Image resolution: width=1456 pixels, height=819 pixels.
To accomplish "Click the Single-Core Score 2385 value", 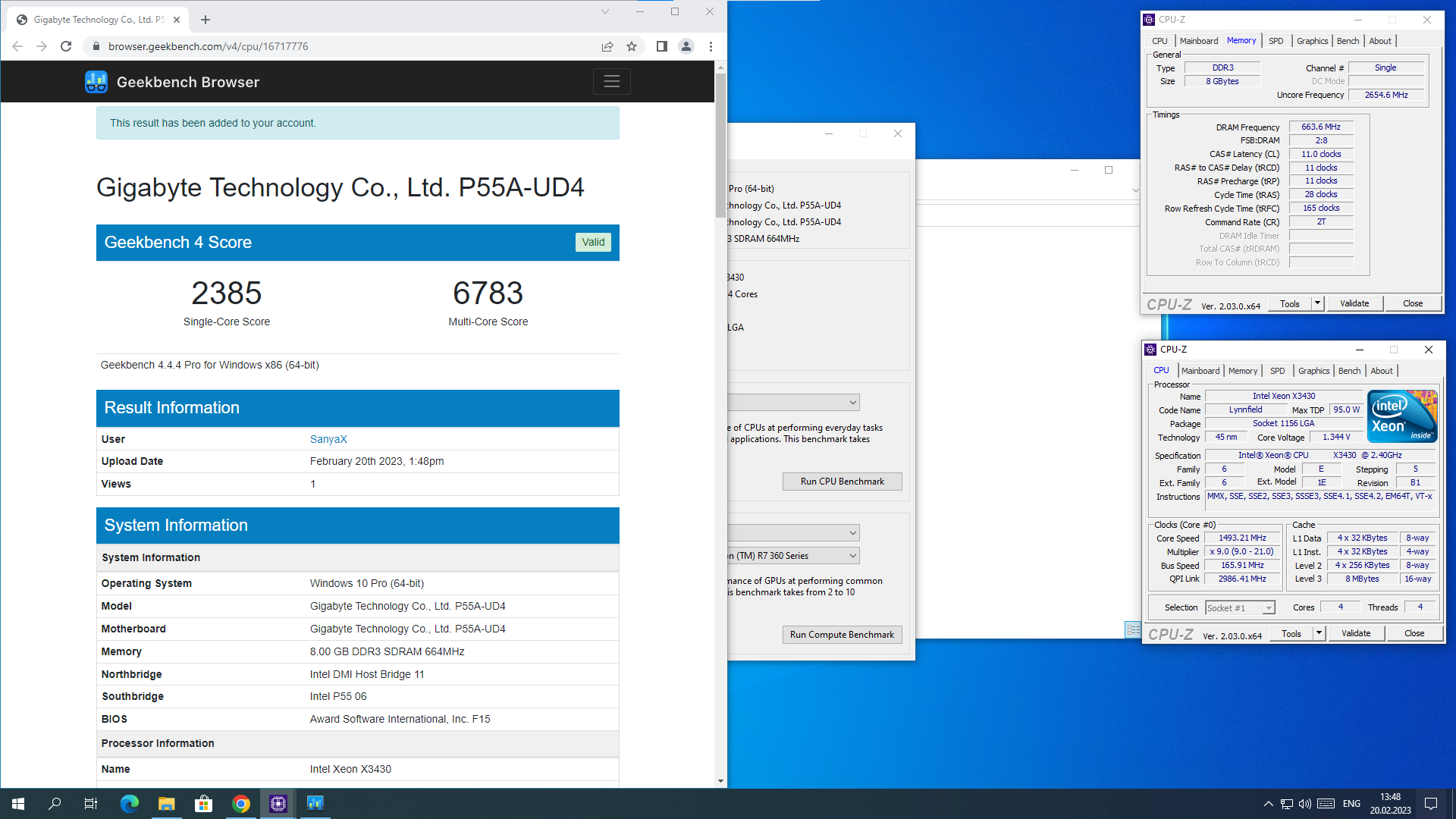I will click(x=227, y=293).
